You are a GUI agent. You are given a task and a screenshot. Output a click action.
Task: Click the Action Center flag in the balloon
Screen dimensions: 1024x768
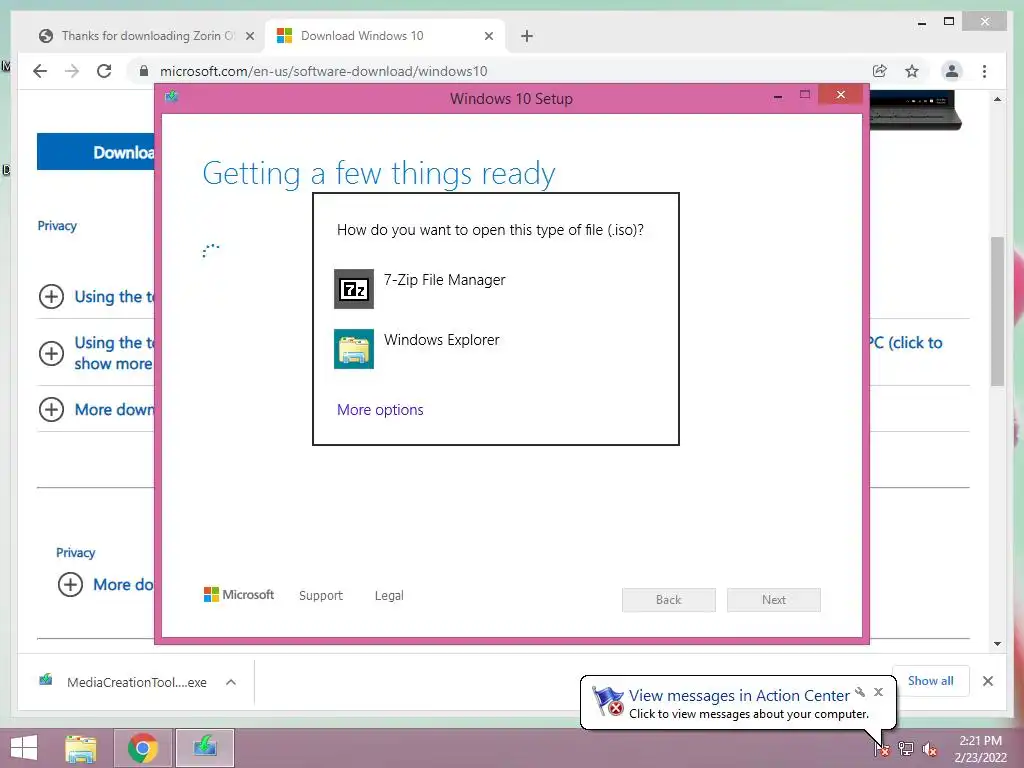pyautogui.click(x=607, y=701)
